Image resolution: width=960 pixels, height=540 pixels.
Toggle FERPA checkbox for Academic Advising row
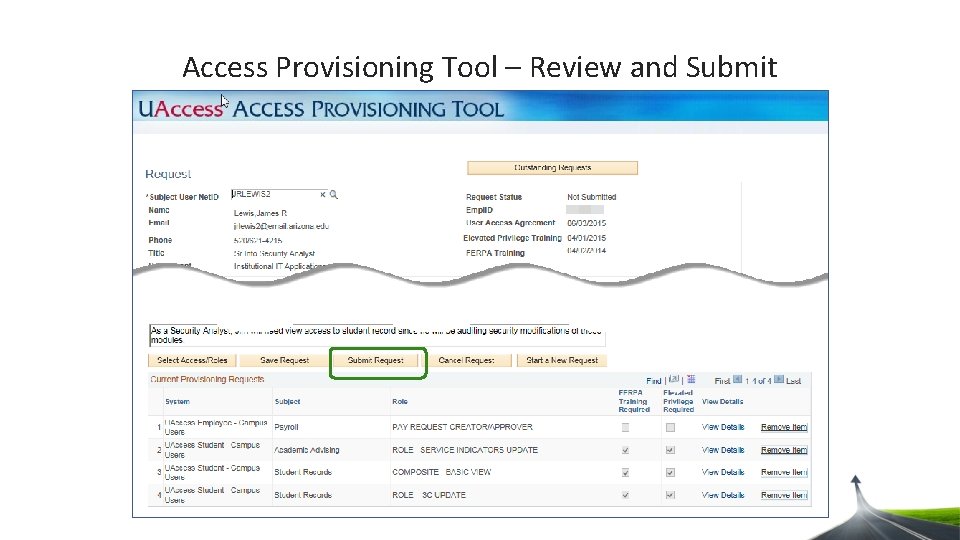tap(625, 450)
